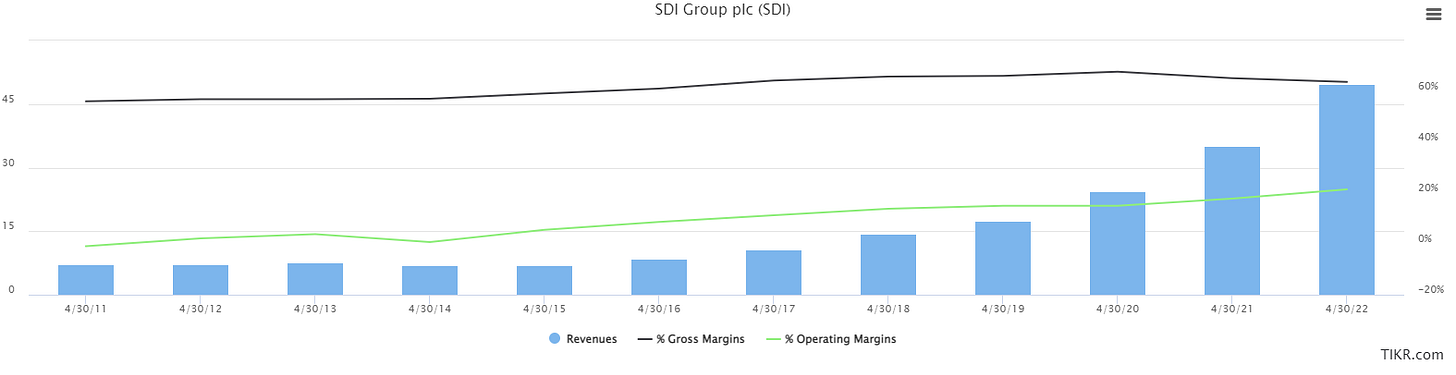Image resolution: width=1456 pixels, height=375 pixels.
Task: Click the 45 left axis value
Action: 9,99
